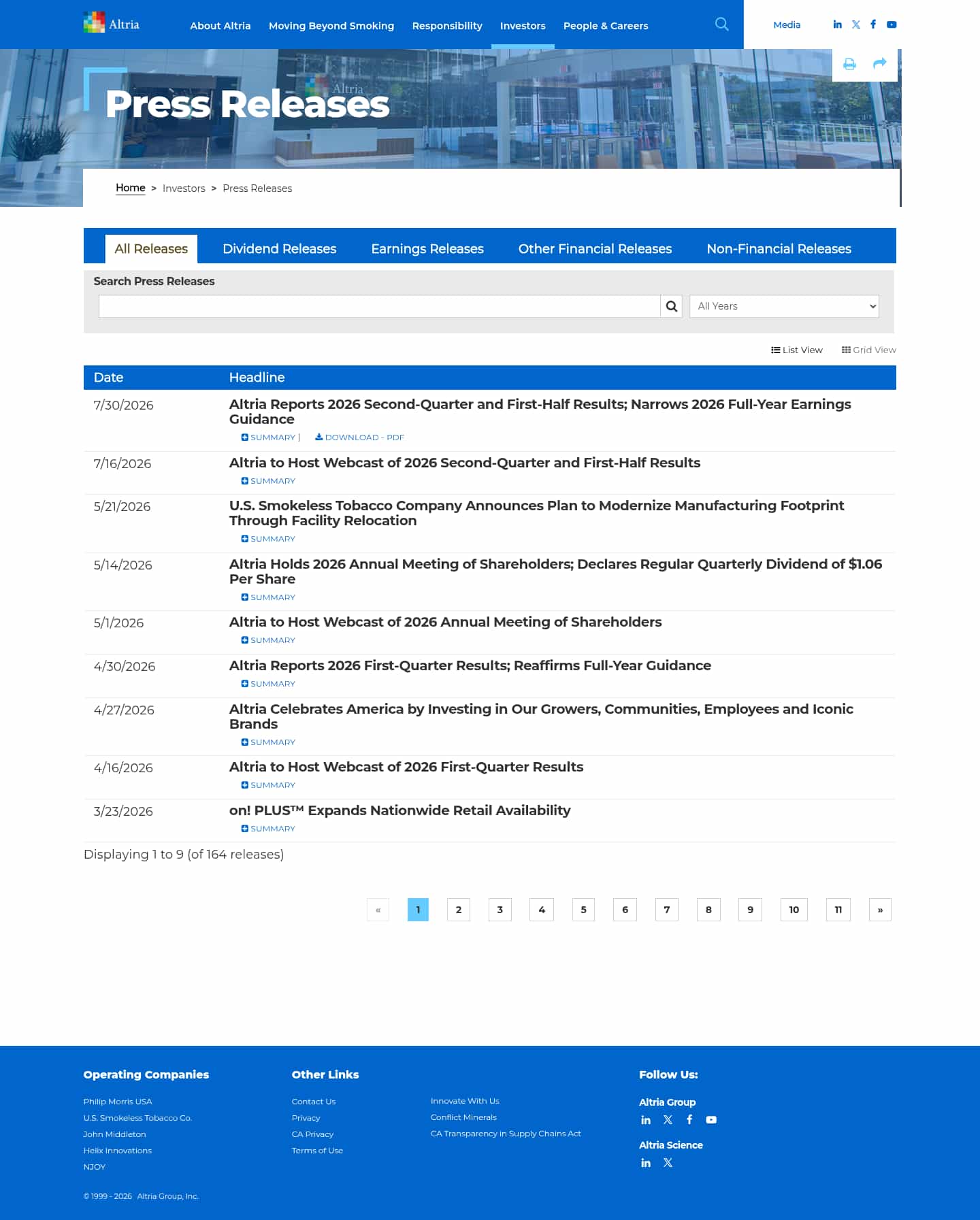Viewport: 980px width, 1220px height.
Task: Click the next pages double-arrow button
Action: [880, 910]
